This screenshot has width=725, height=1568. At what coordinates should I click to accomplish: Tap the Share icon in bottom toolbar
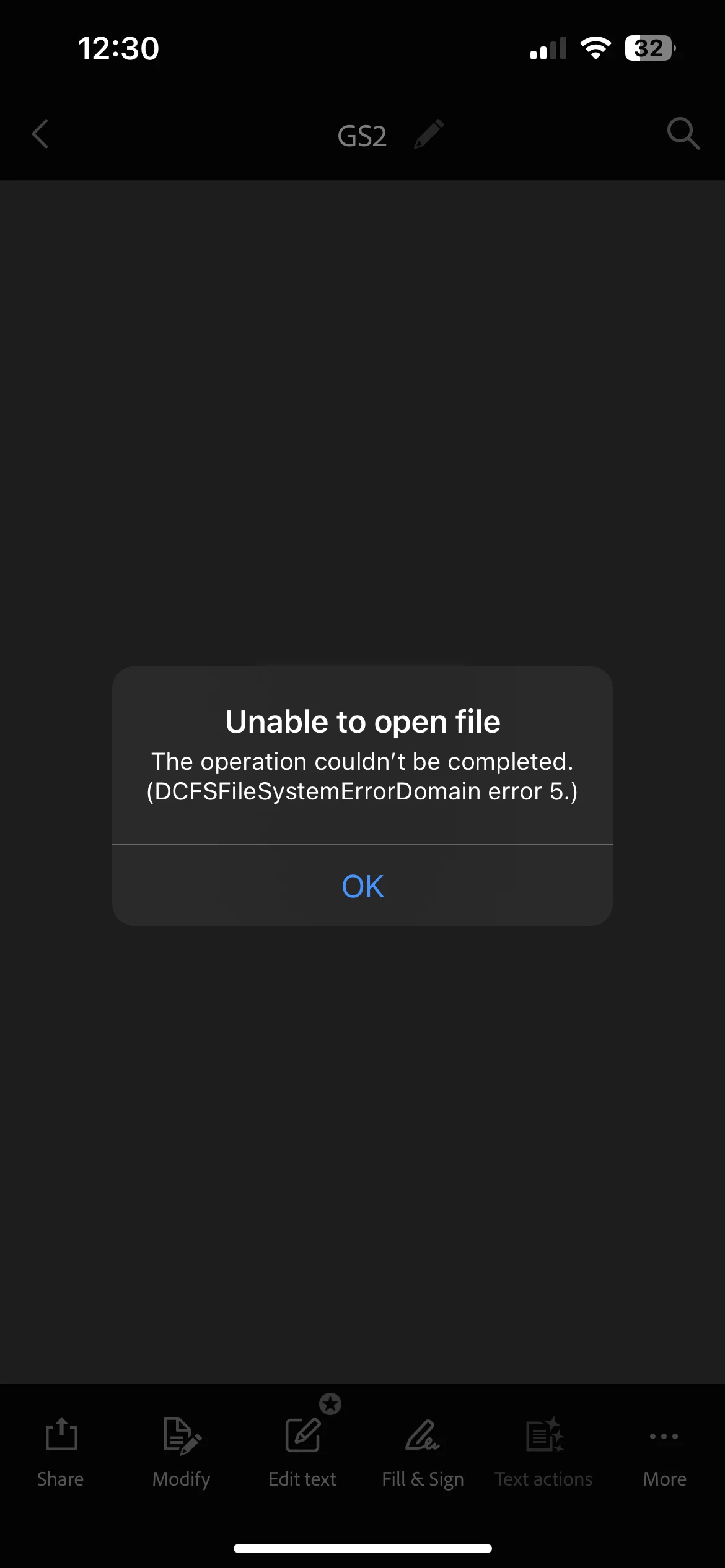pos(61,1433)
